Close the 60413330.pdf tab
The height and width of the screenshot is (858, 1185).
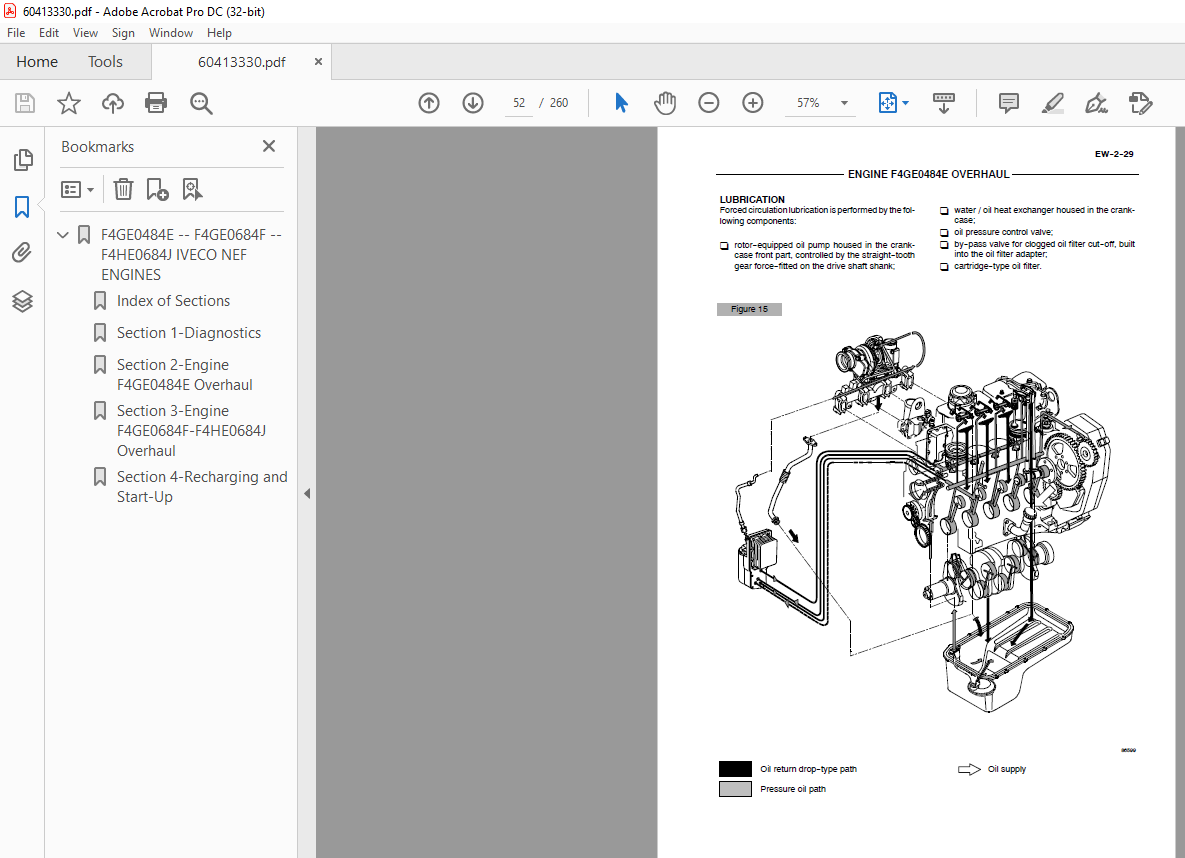tap(318, 61)
